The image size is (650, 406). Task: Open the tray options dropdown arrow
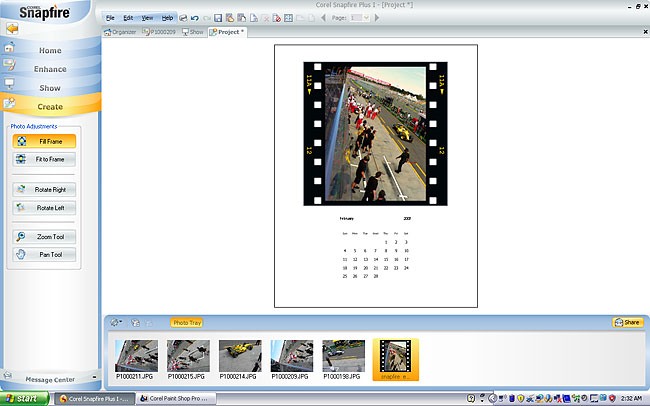pos(119,323)
